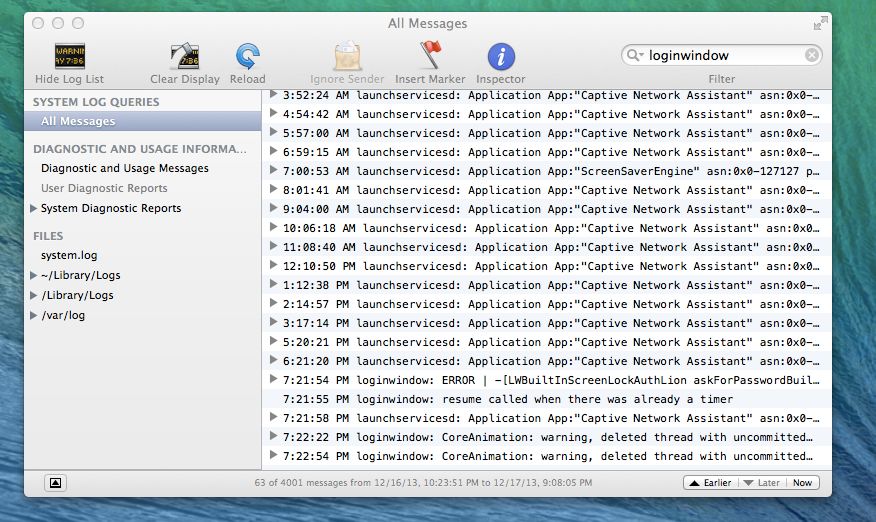Viewport: 876px width, 522px height.
Task: Select the 5:20:21 PM launchservicesd row
Action: pyautogui.click(x=546, y=342)
